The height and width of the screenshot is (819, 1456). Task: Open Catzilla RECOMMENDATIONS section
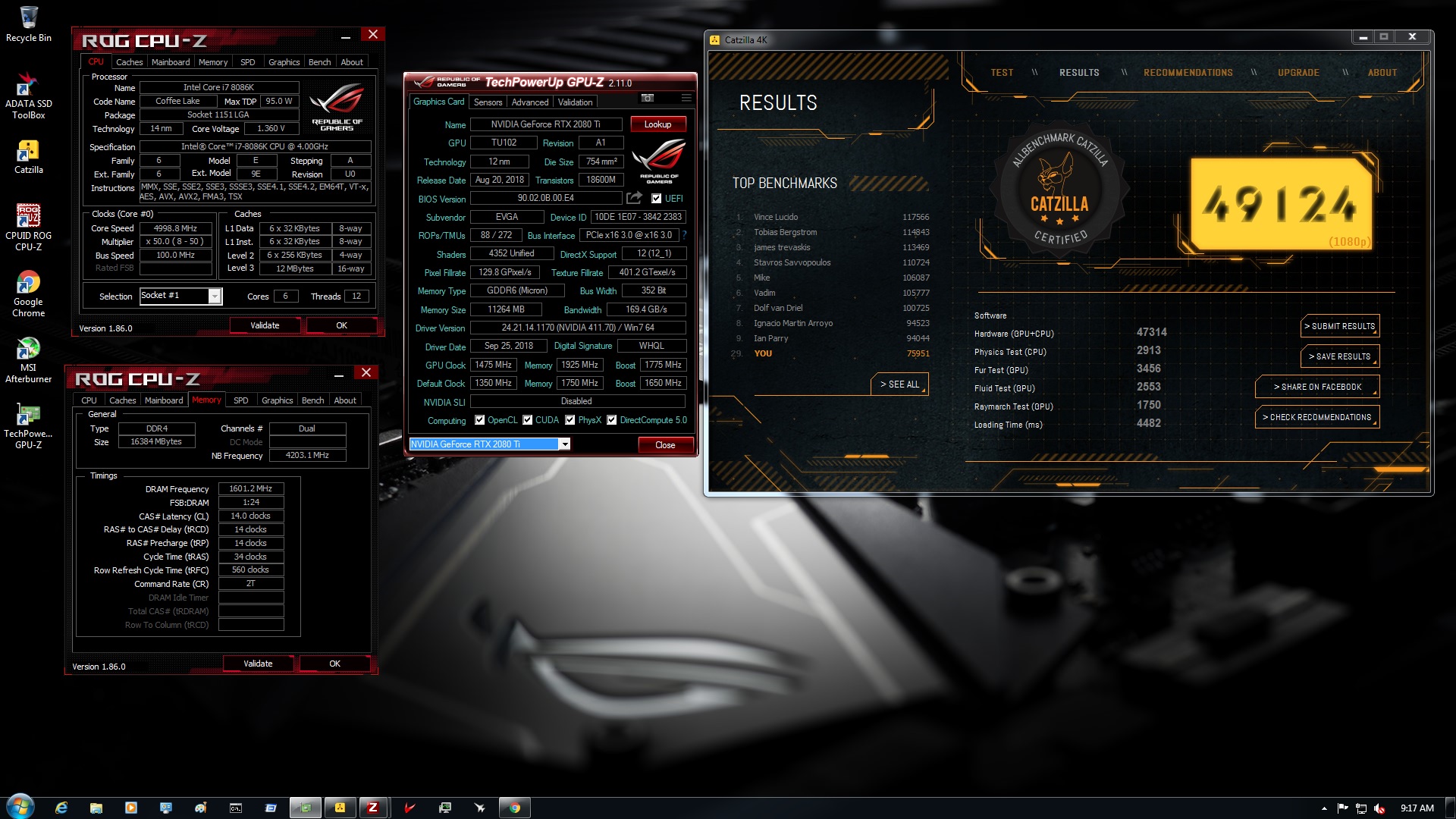coord(1188,73)
